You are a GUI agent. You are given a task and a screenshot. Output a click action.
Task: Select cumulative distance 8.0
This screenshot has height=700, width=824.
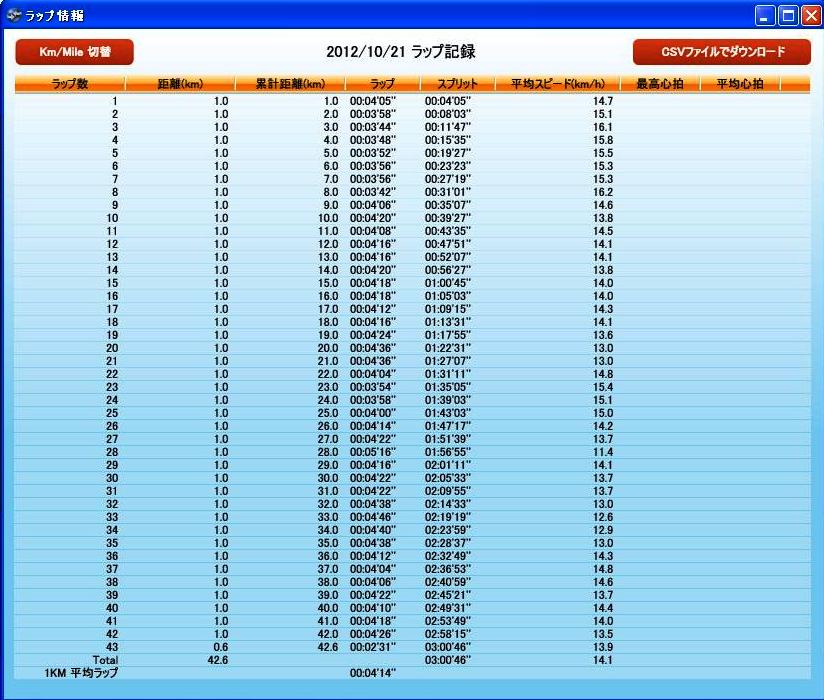pyautogui.click(x=331, y=192)
